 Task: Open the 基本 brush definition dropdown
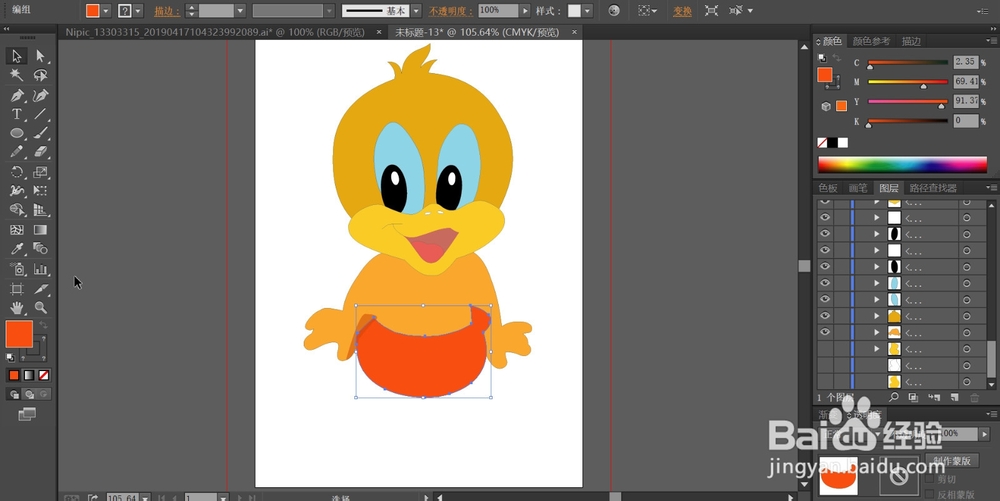416,11
